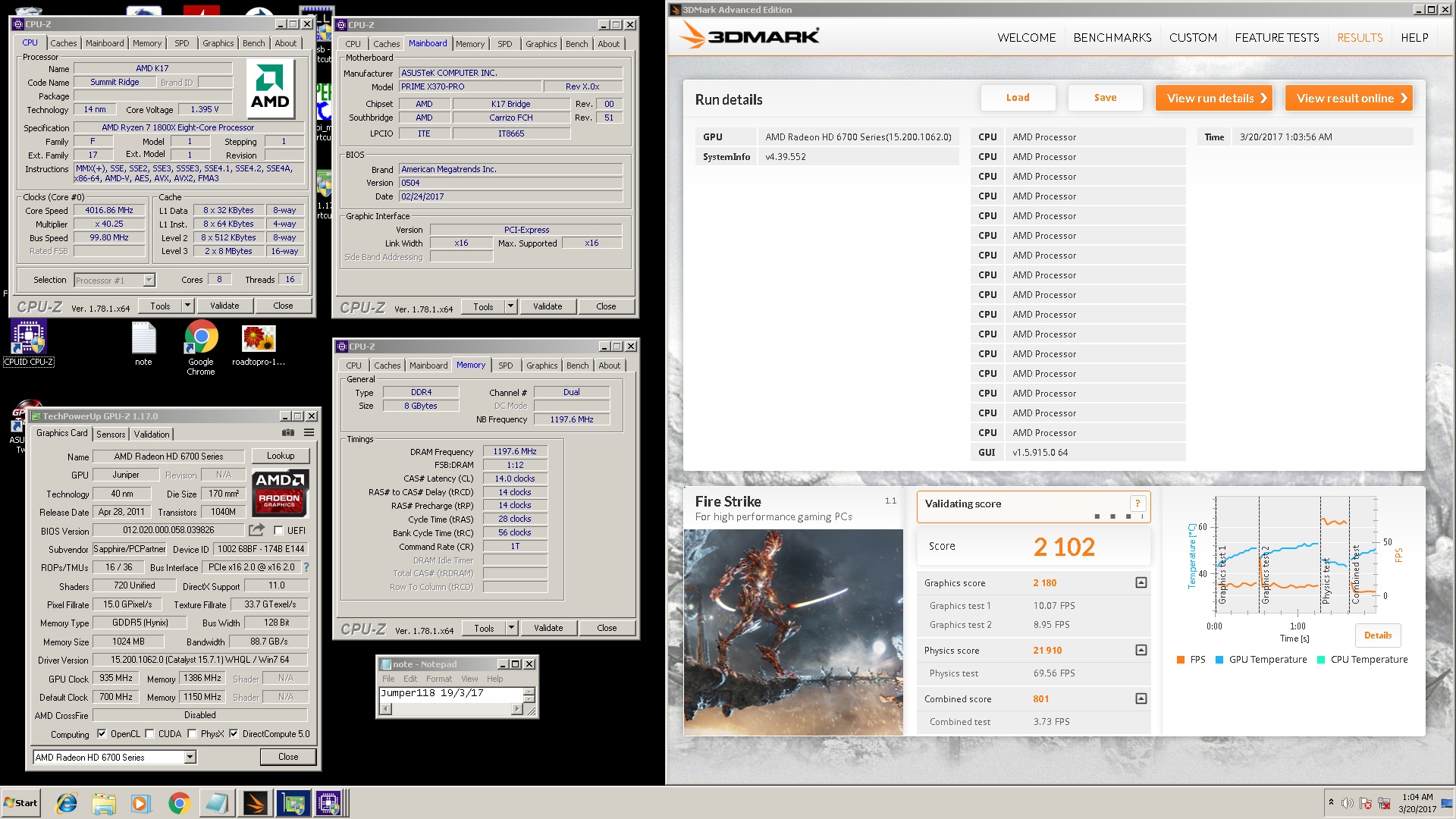Viewport: 1456px width, 819px height.
Task: Click Load button in Run details
Action: coord(1018,98)
